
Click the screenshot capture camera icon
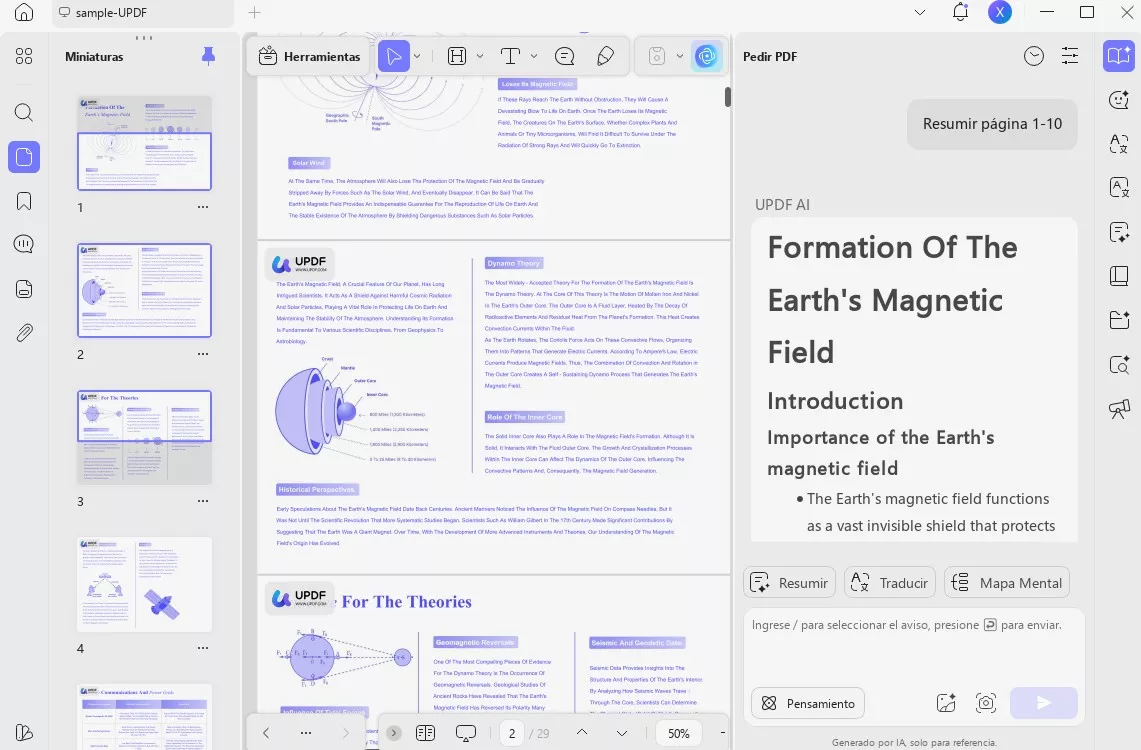986,703
